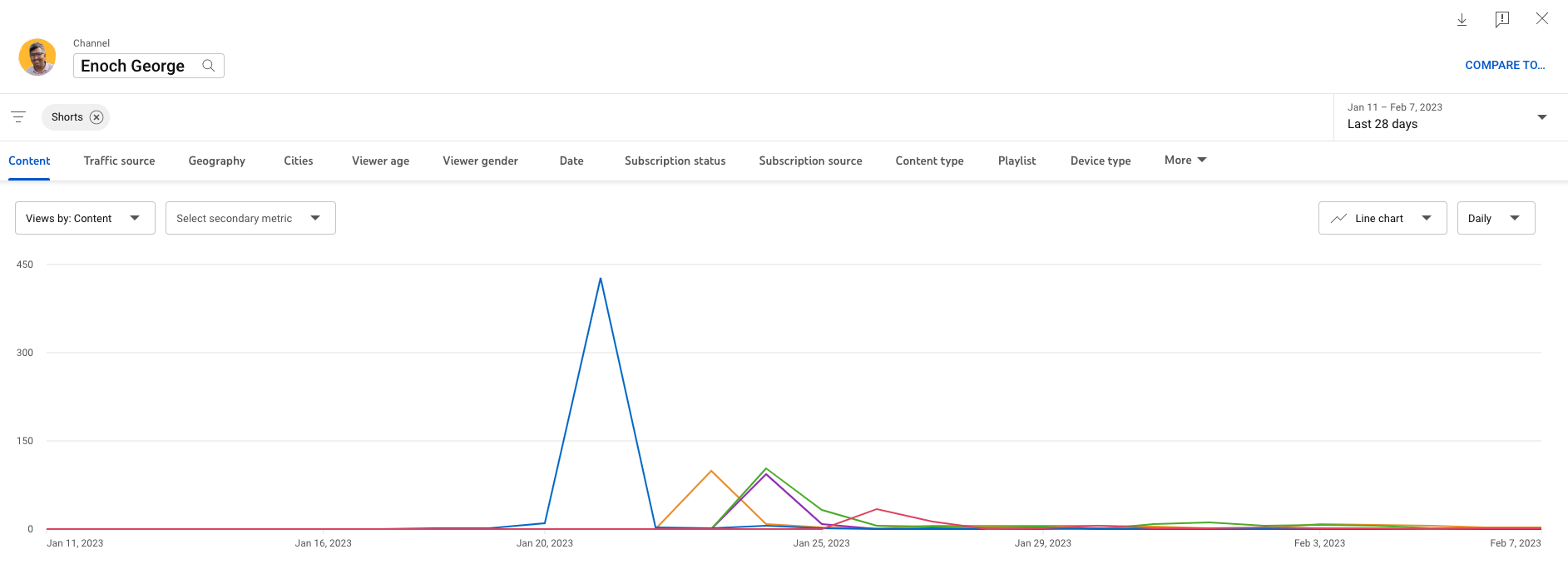
Task: Open the Device type tab
Action: [x=1101, y=161]
